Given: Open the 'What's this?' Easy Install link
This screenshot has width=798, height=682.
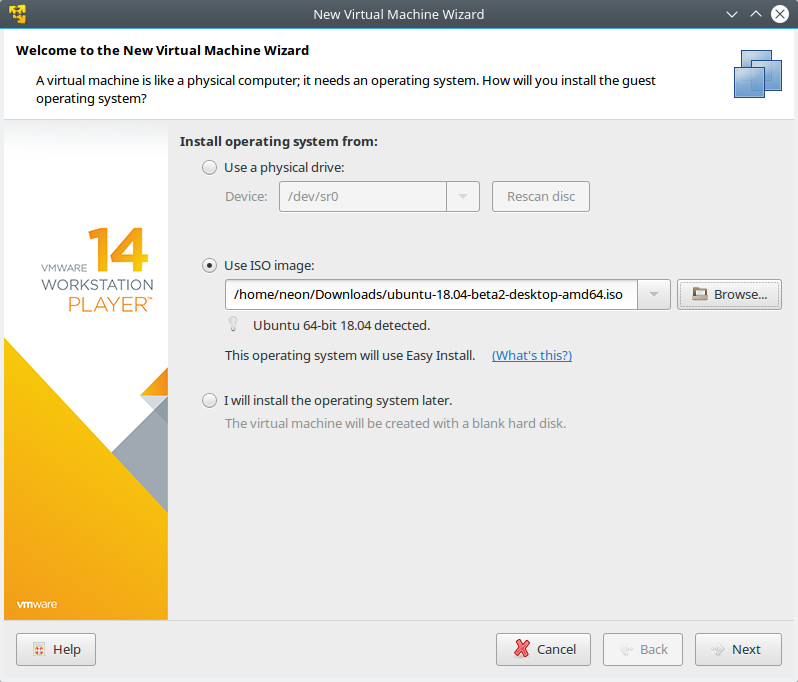Looking at the screenshot, I should click(x=532, y=355).
